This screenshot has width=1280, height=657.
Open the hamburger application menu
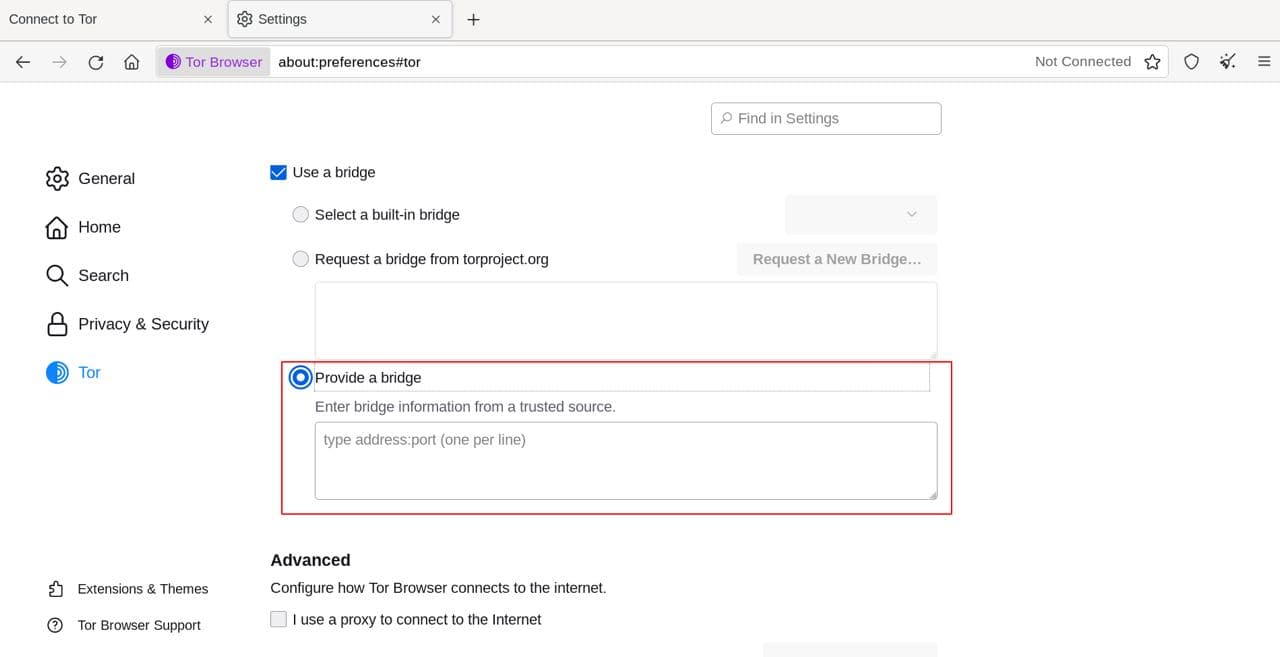coord(1263,62)
